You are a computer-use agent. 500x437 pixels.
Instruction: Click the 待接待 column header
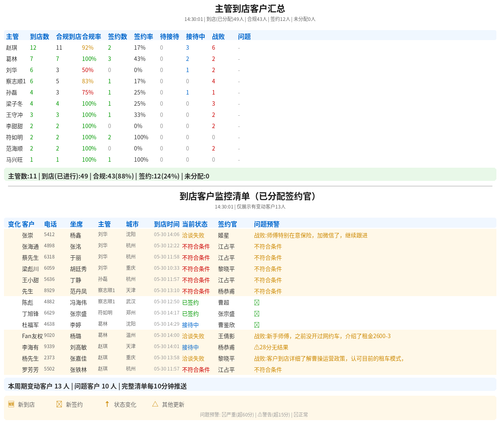tap(169, 37)
